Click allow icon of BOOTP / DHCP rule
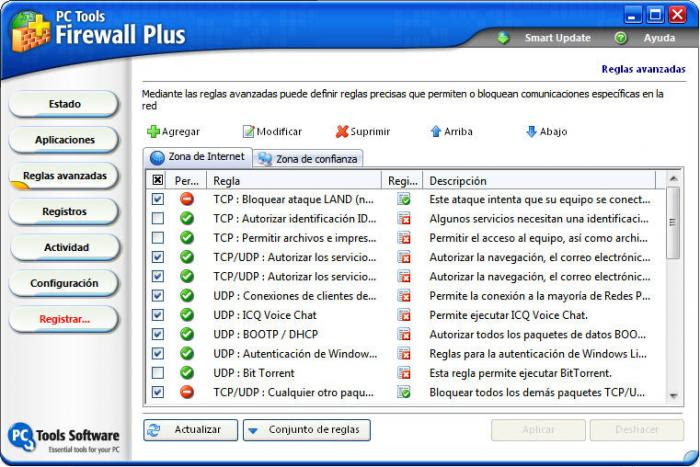 [x=187, y=334]
